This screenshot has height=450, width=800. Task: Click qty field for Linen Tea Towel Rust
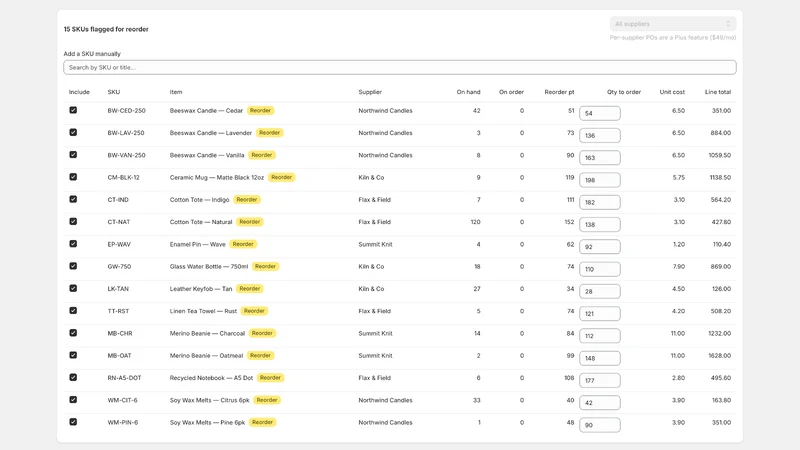click(x=599, y=314)
